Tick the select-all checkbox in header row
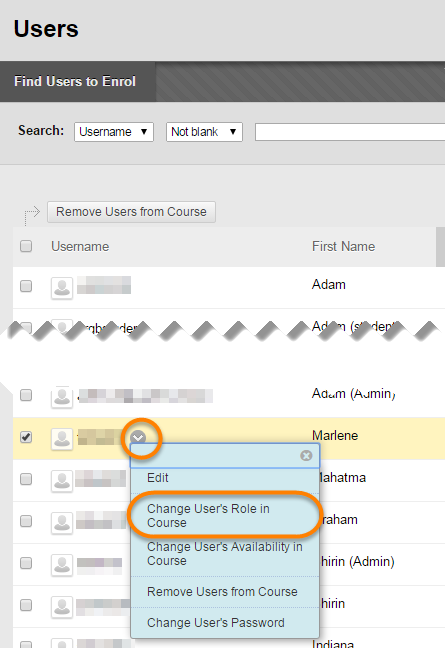This screenshot has width=445, height=648. [x=26, y=246]
